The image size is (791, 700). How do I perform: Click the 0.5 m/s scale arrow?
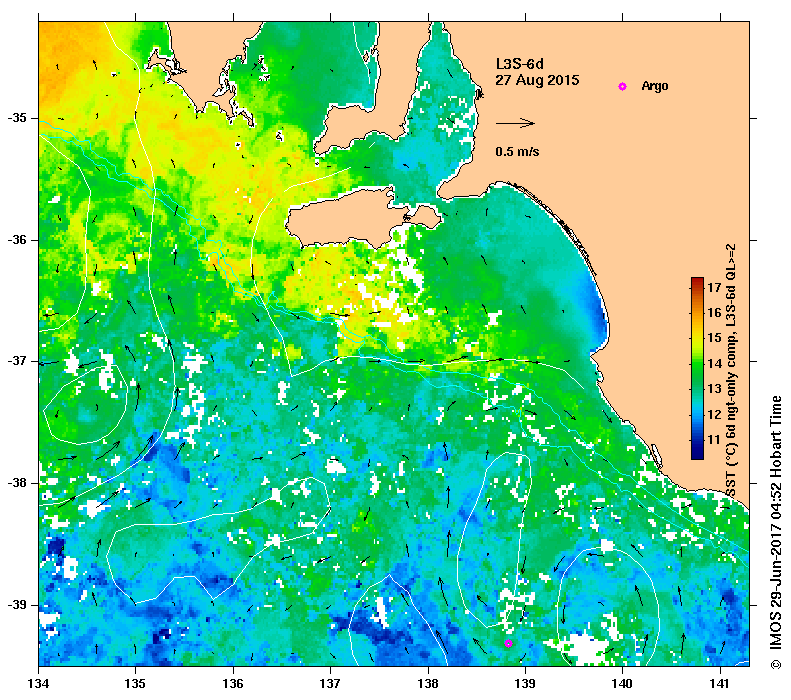tap(515, 123)
